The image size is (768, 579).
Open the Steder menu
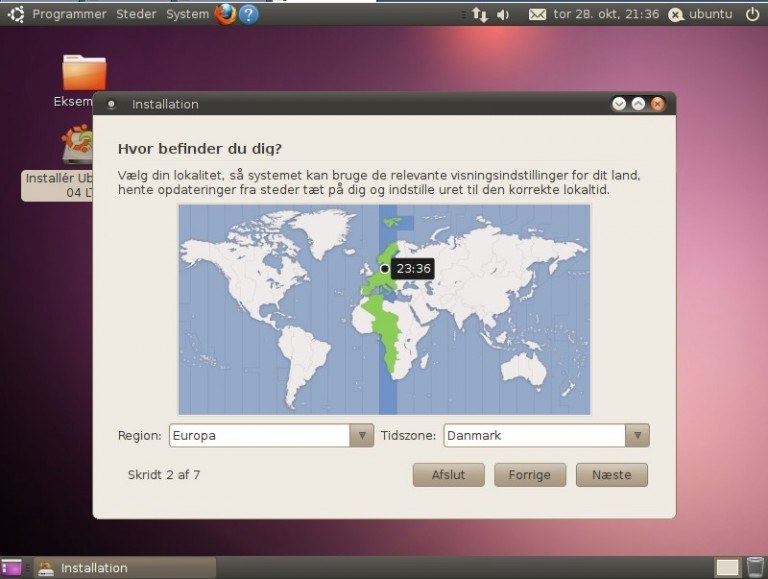(136, 14)
